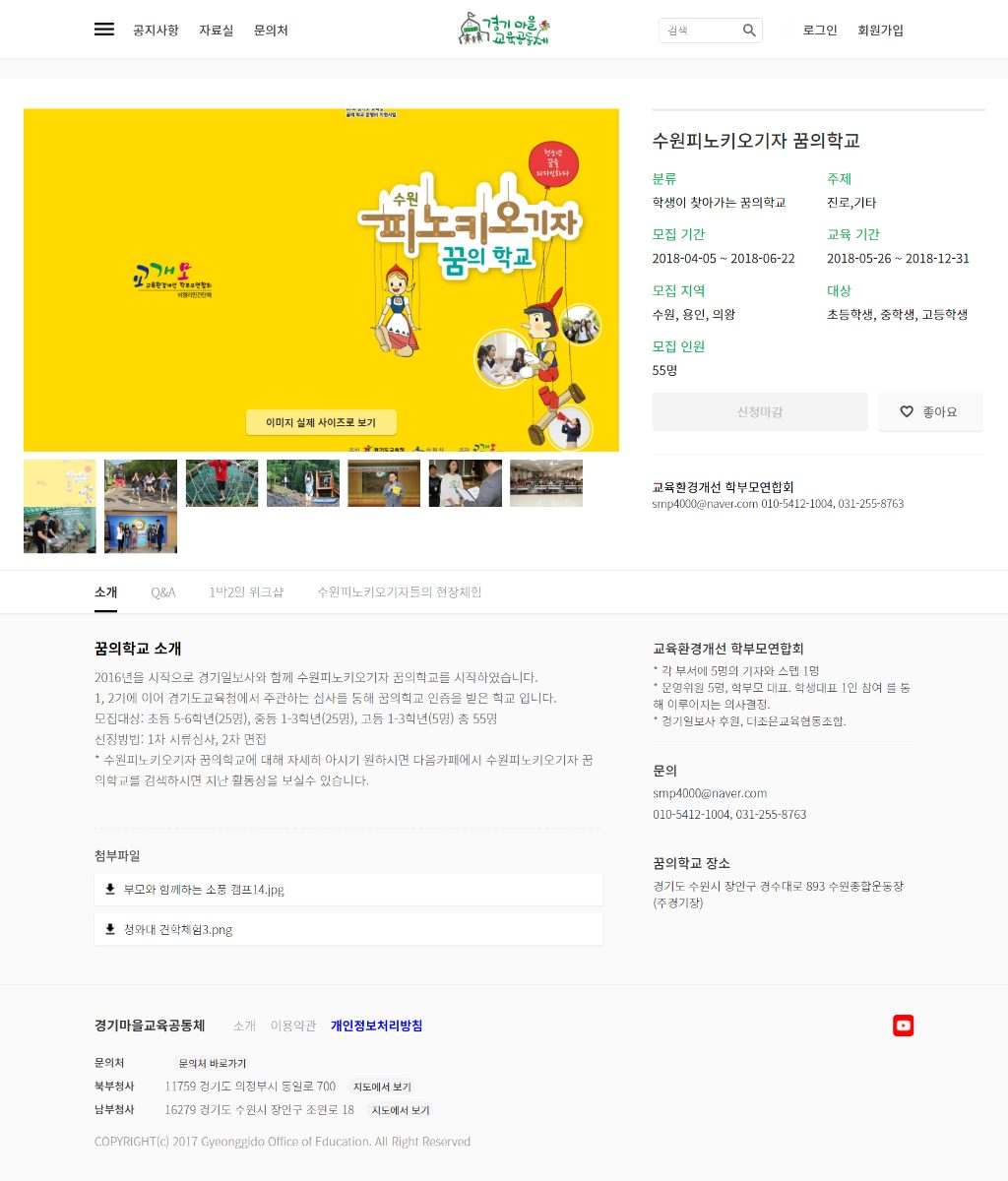Click the 수원, 용인, 의왕 region text
Viewport: 1008px width, 1181px height.
click(x=694, y=315)
